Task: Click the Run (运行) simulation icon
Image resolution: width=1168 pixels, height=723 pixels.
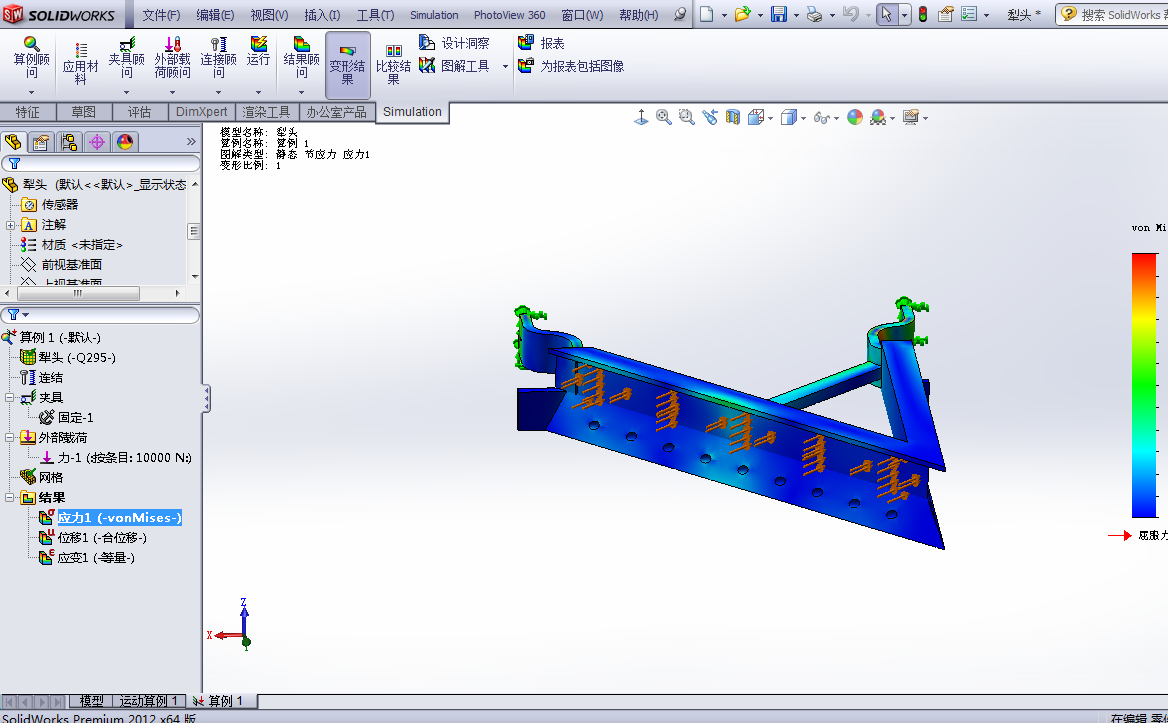Action: coord(259,46)
